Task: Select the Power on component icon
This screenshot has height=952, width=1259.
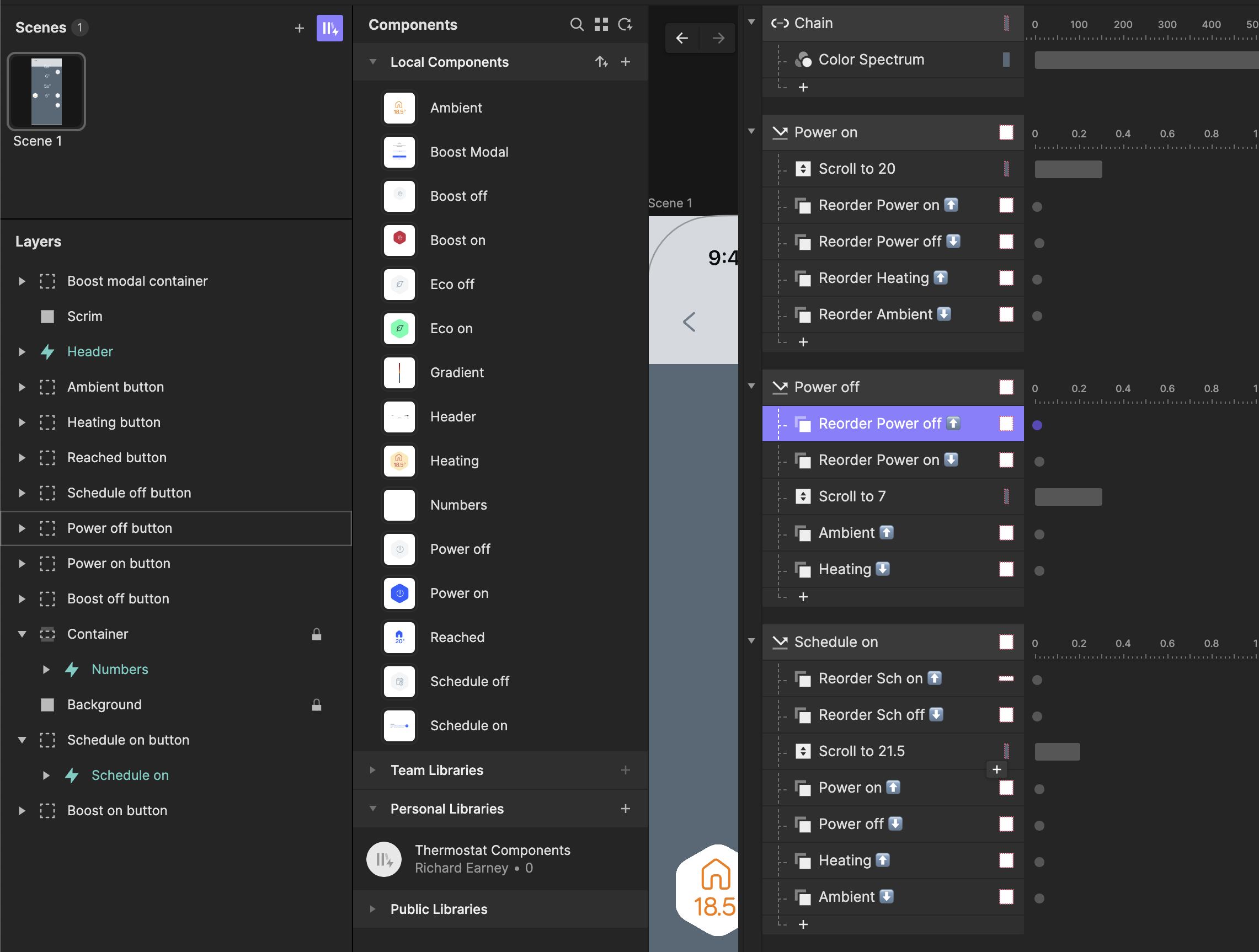Action: click(399, 593)
